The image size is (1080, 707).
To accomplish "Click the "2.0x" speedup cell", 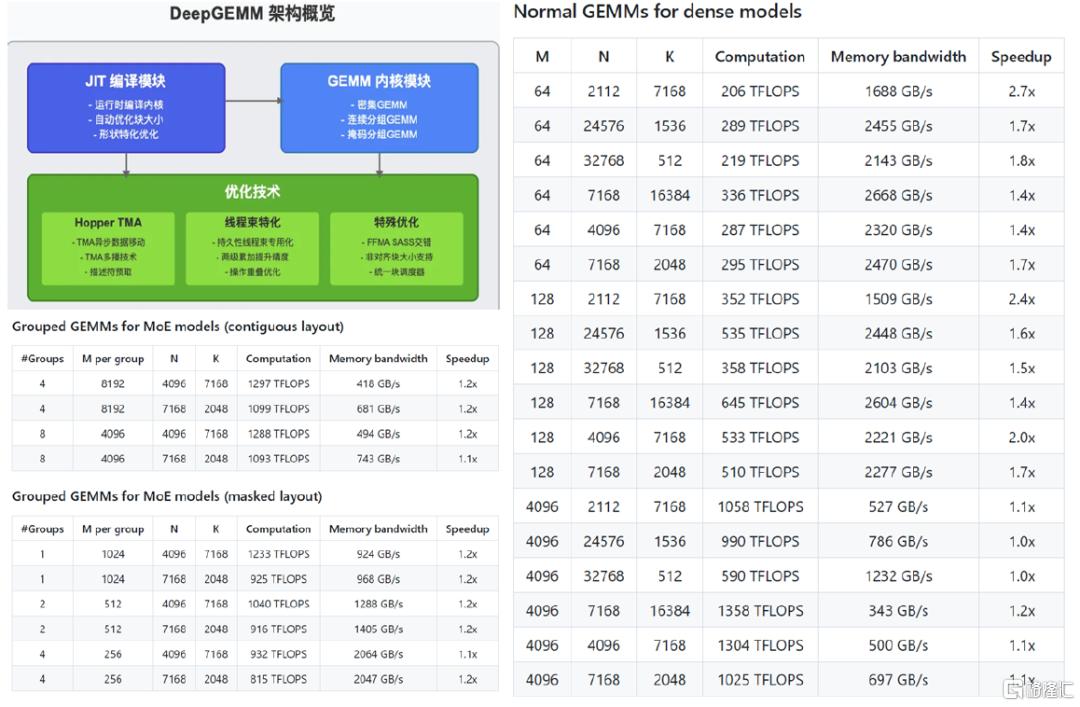I will coord(1021,438).
